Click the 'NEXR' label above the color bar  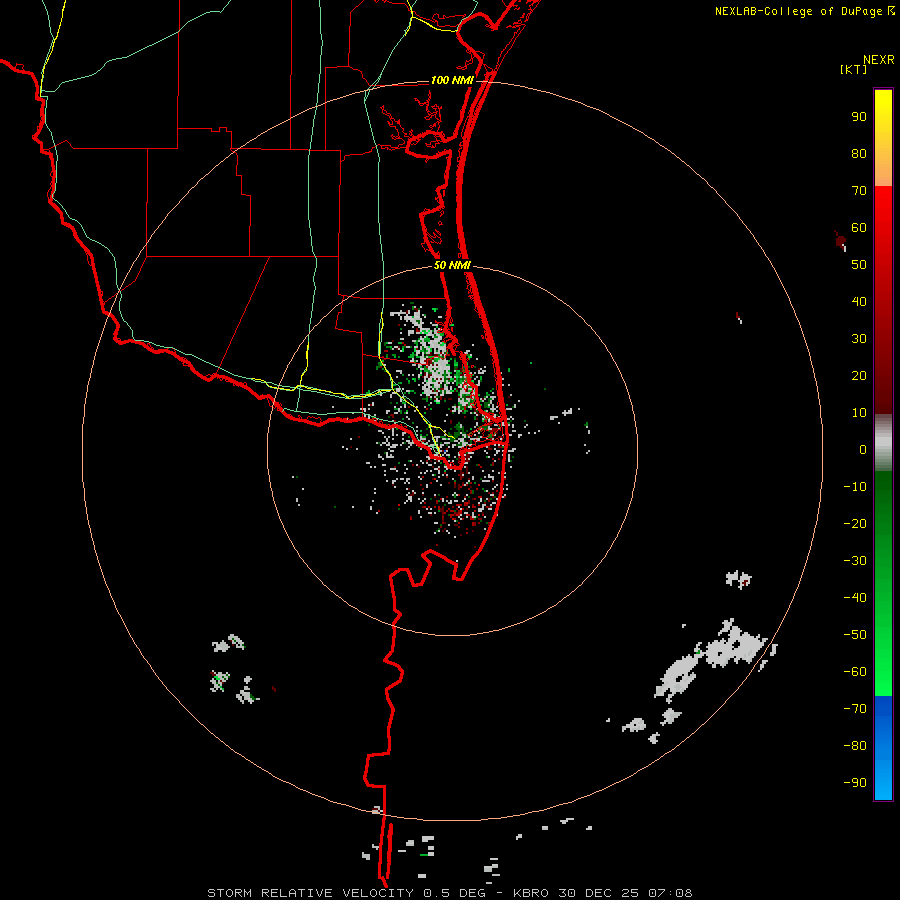(879, 60)
